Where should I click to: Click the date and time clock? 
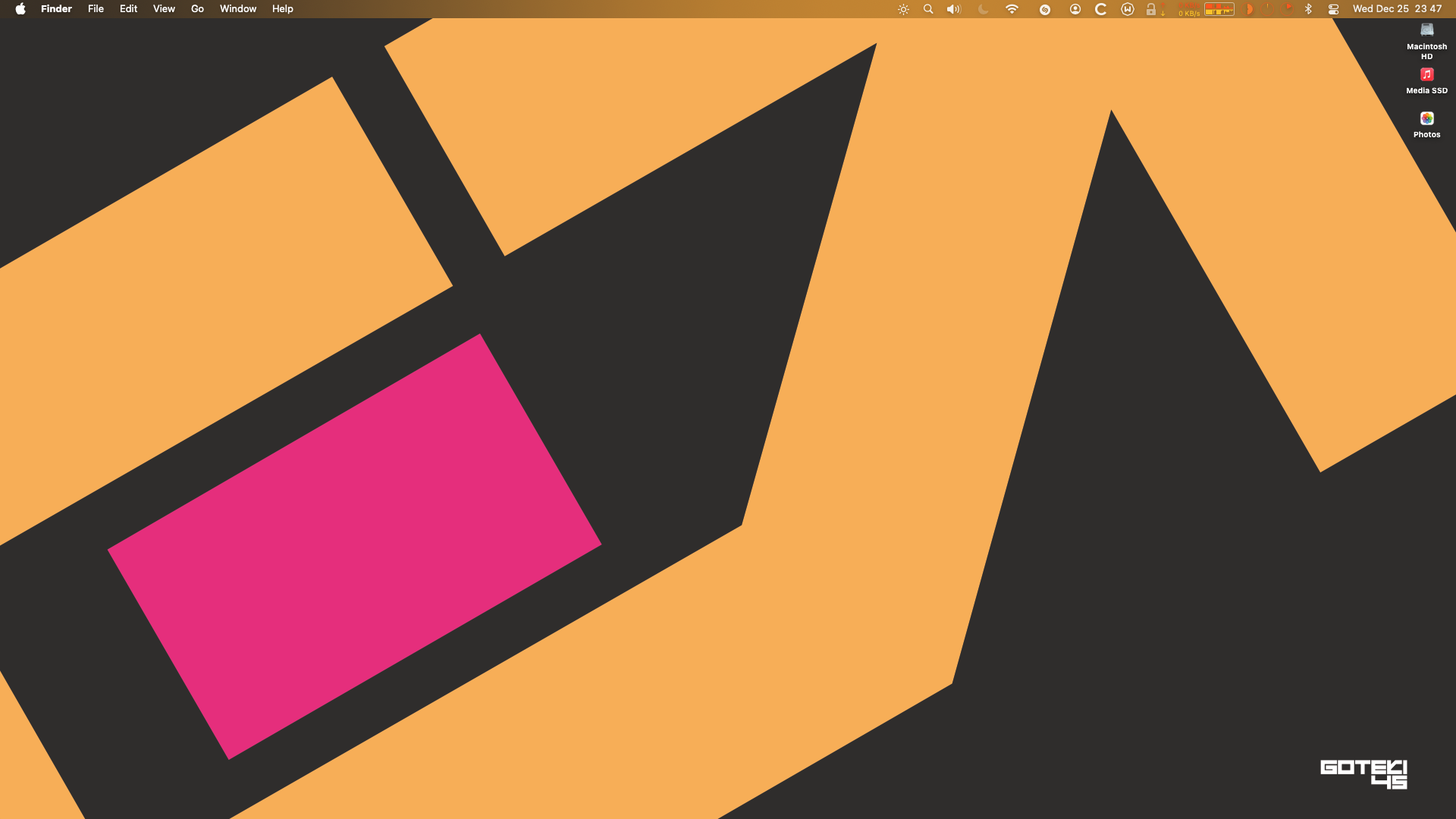coord(1397,9)
